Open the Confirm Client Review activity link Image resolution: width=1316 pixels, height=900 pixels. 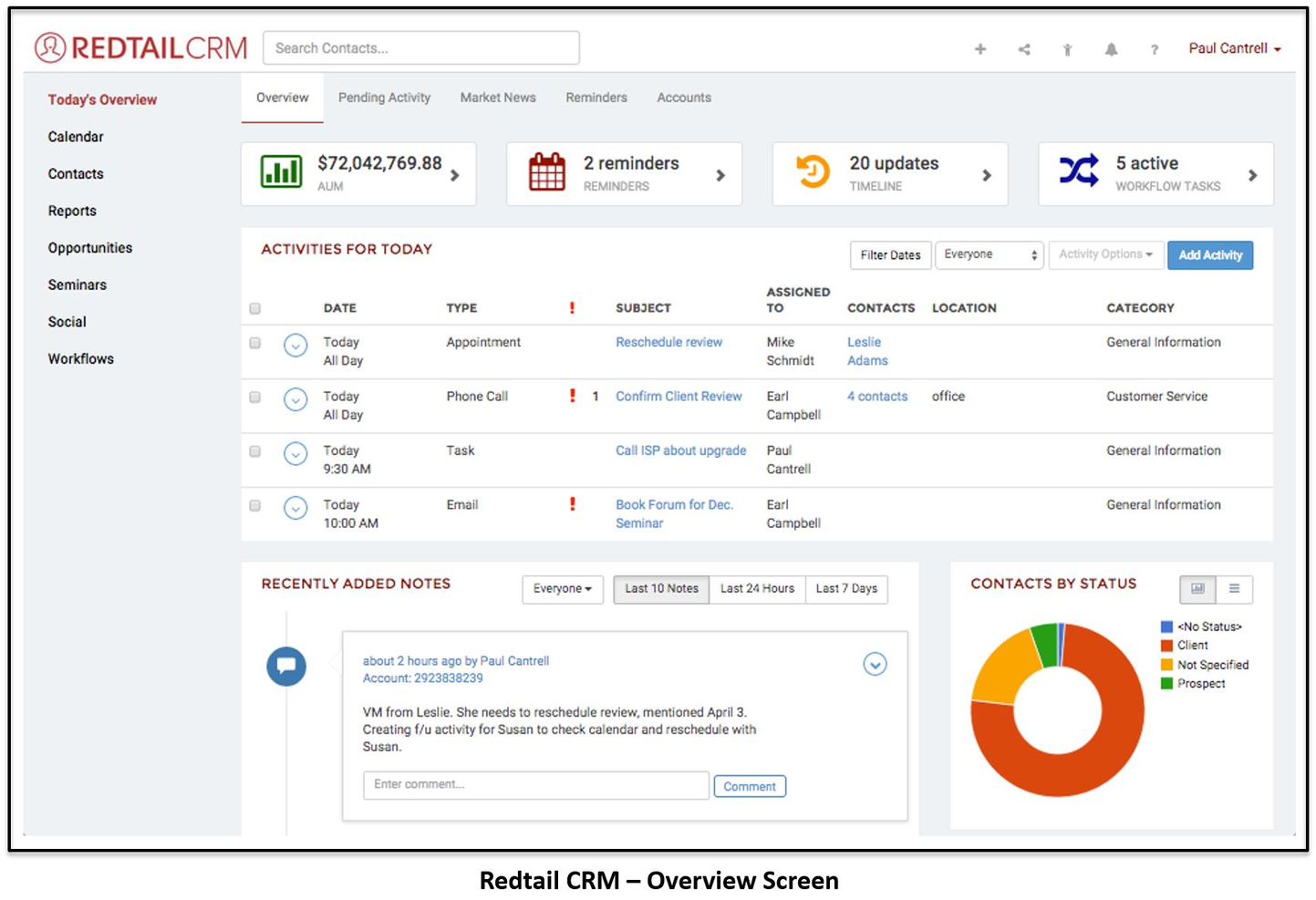click(679, 396)
